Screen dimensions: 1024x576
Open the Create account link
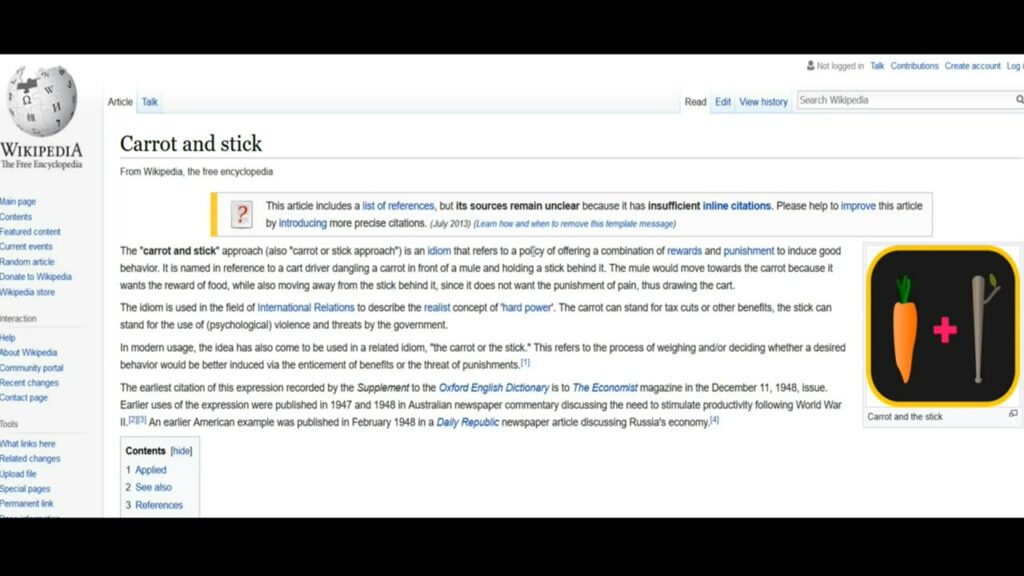coord(972,66)
